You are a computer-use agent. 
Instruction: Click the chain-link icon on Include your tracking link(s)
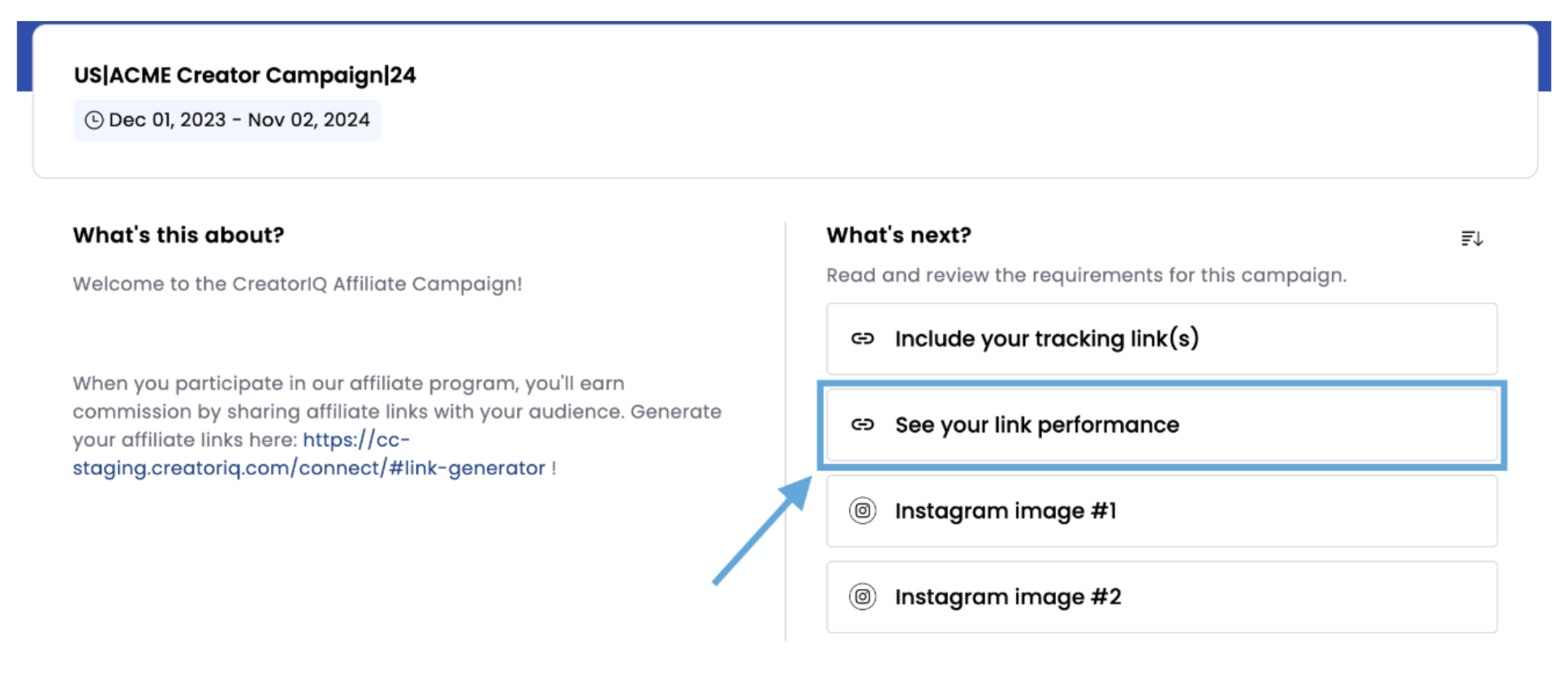tap(862, 338)
